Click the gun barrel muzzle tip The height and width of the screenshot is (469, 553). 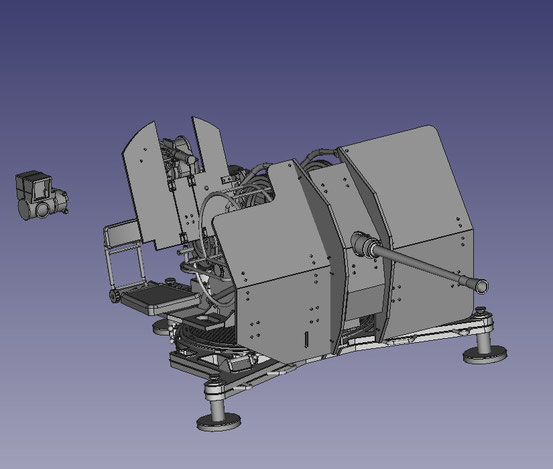(481, 285)
